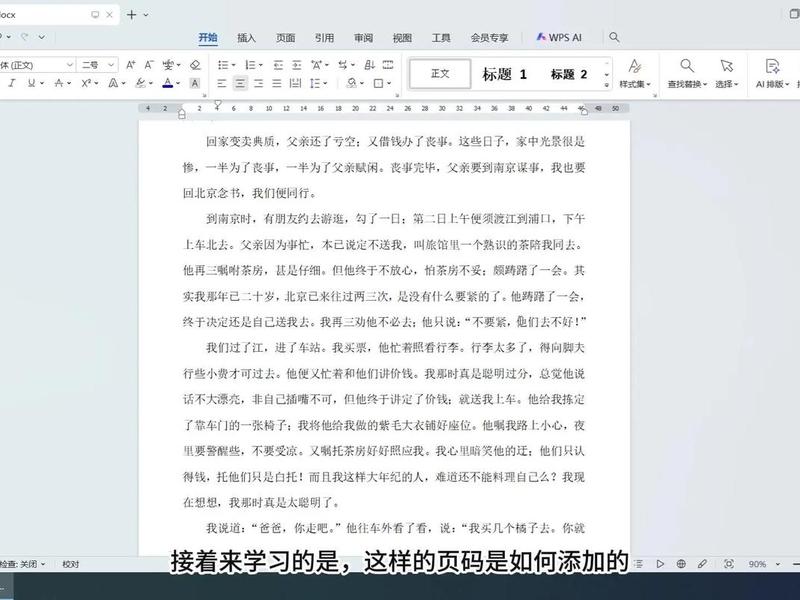The height and width of the screenshot is (600, 800).
Task: Click the horizontal ruler first-line indent marker
Action: 218,105
